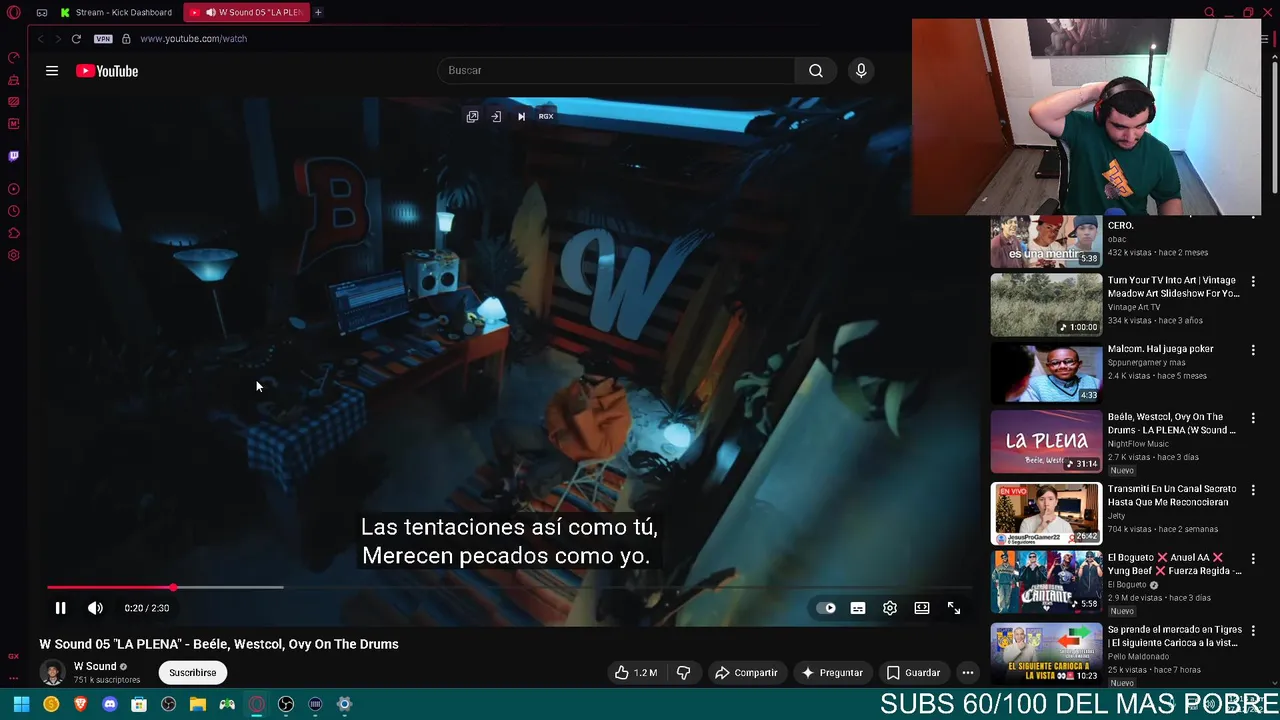The image size is (1280, 720).
Task: Open File Explorer from the taskbar
Action: coord(198,704)
